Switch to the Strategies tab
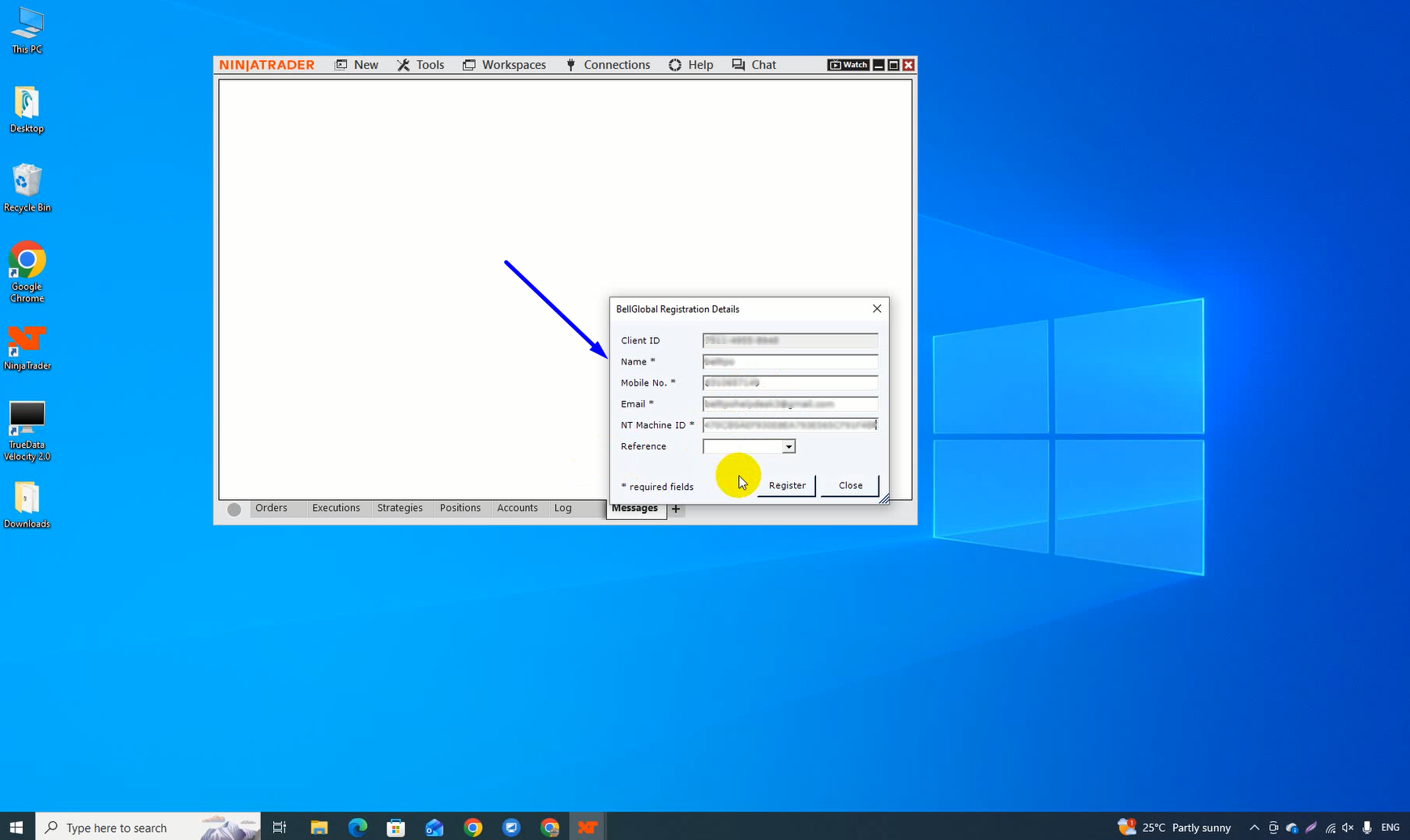 tap(399, 508)
